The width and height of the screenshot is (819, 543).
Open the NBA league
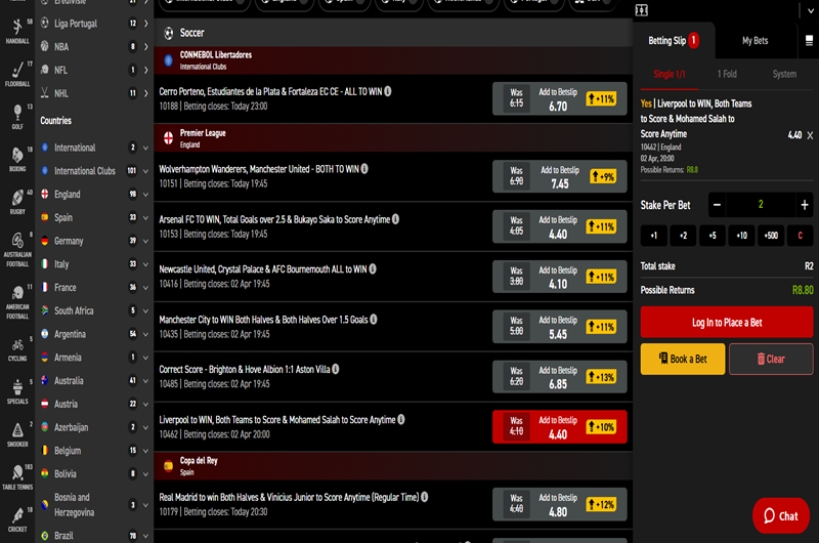96,46
